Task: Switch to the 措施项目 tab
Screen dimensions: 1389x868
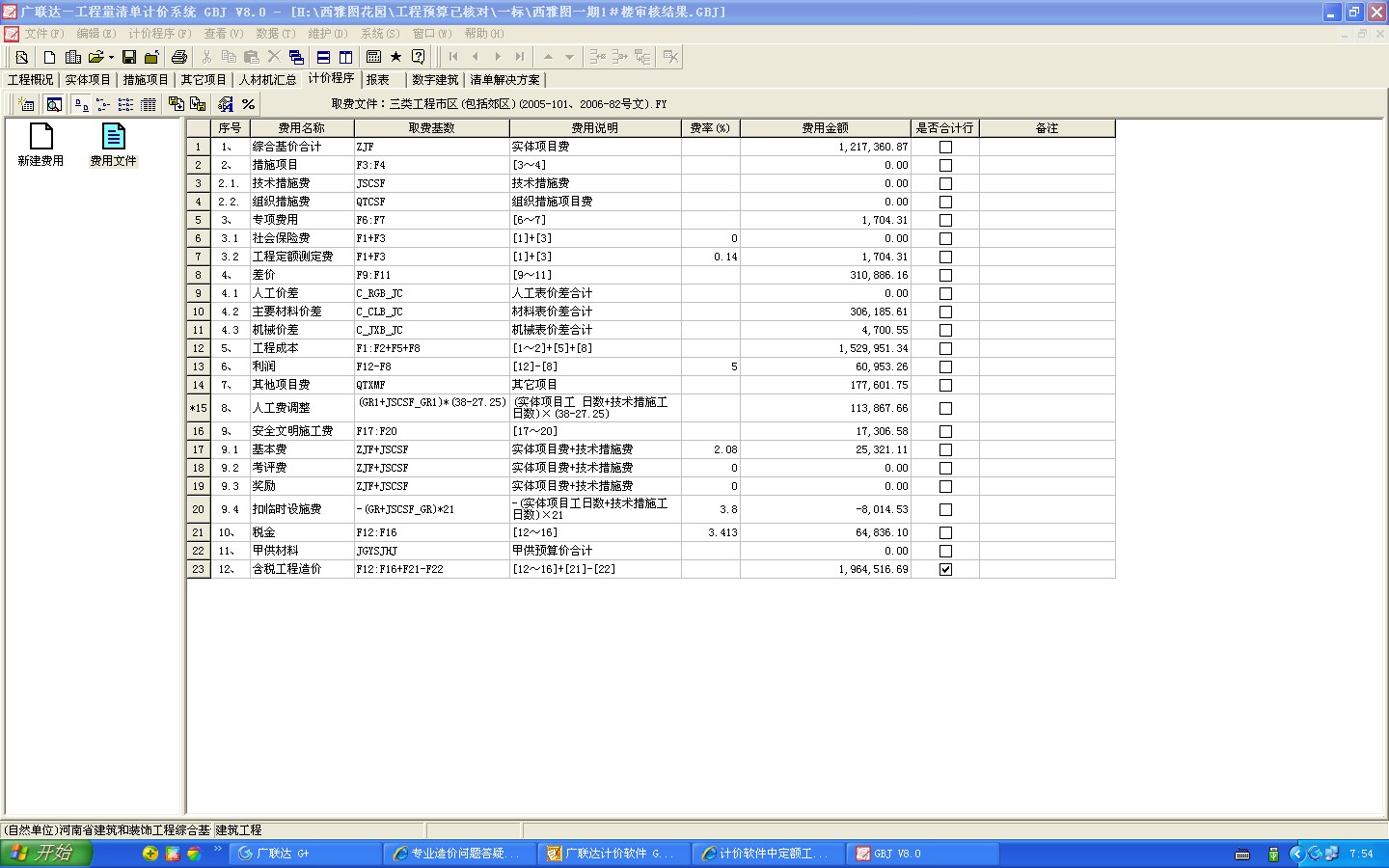Action: click(146, 80)
